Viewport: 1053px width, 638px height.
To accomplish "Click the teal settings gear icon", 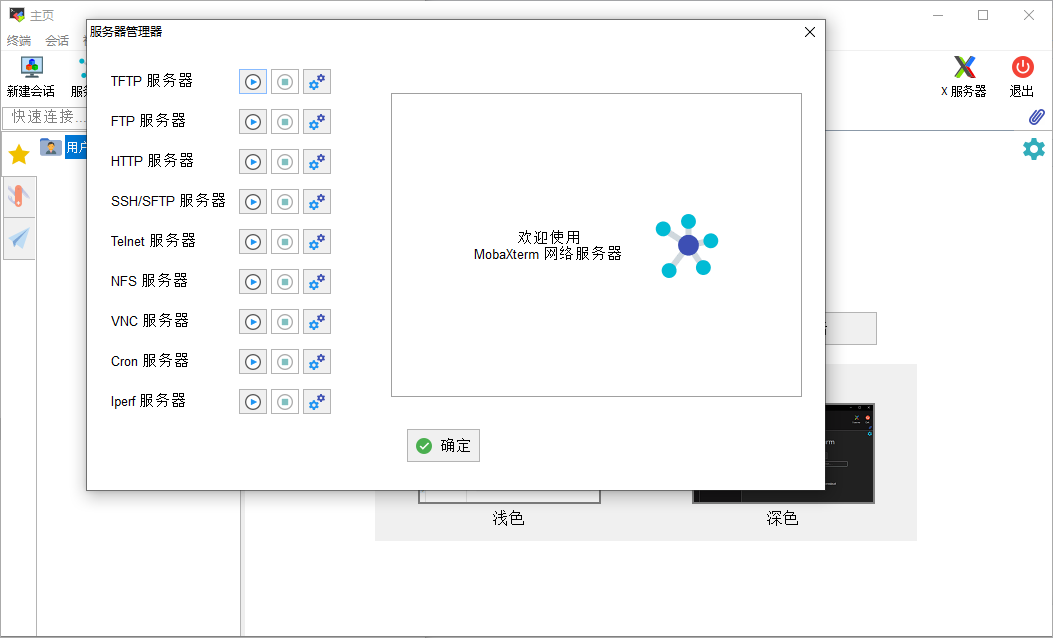I will [x=1034, y=148].
